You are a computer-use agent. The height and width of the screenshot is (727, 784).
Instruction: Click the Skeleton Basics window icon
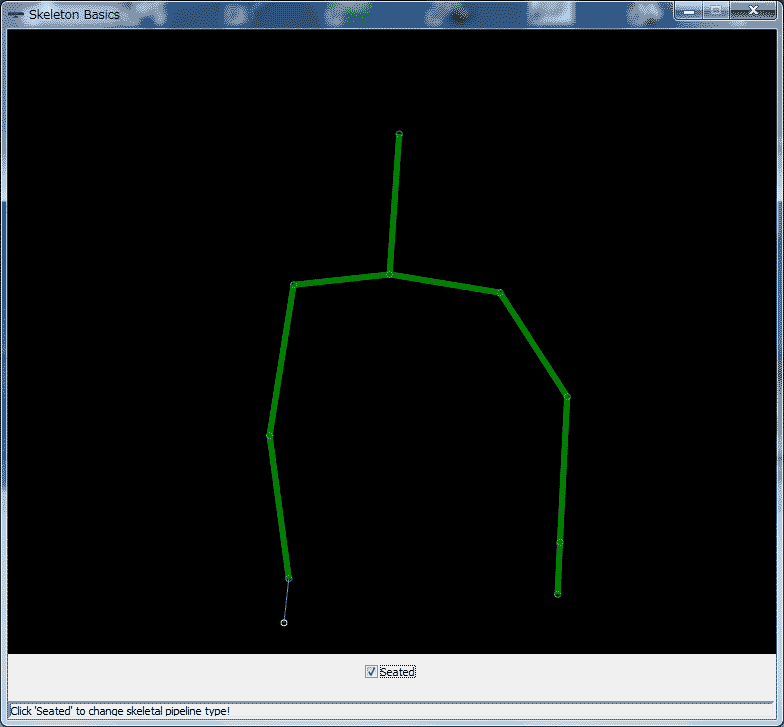[x=16, y=14]
